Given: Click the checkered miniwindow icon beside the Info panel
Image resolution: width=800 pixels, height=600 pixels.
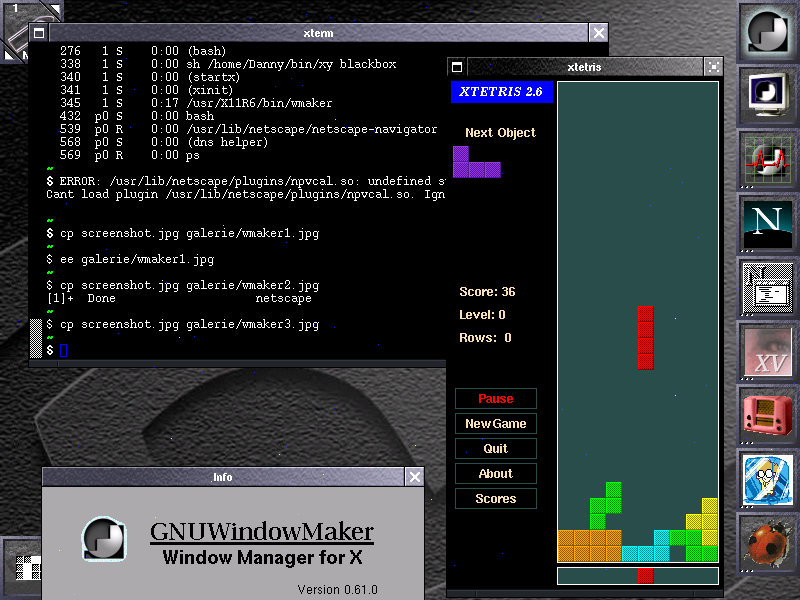Looking at the screenshot, I should point(20,566).
